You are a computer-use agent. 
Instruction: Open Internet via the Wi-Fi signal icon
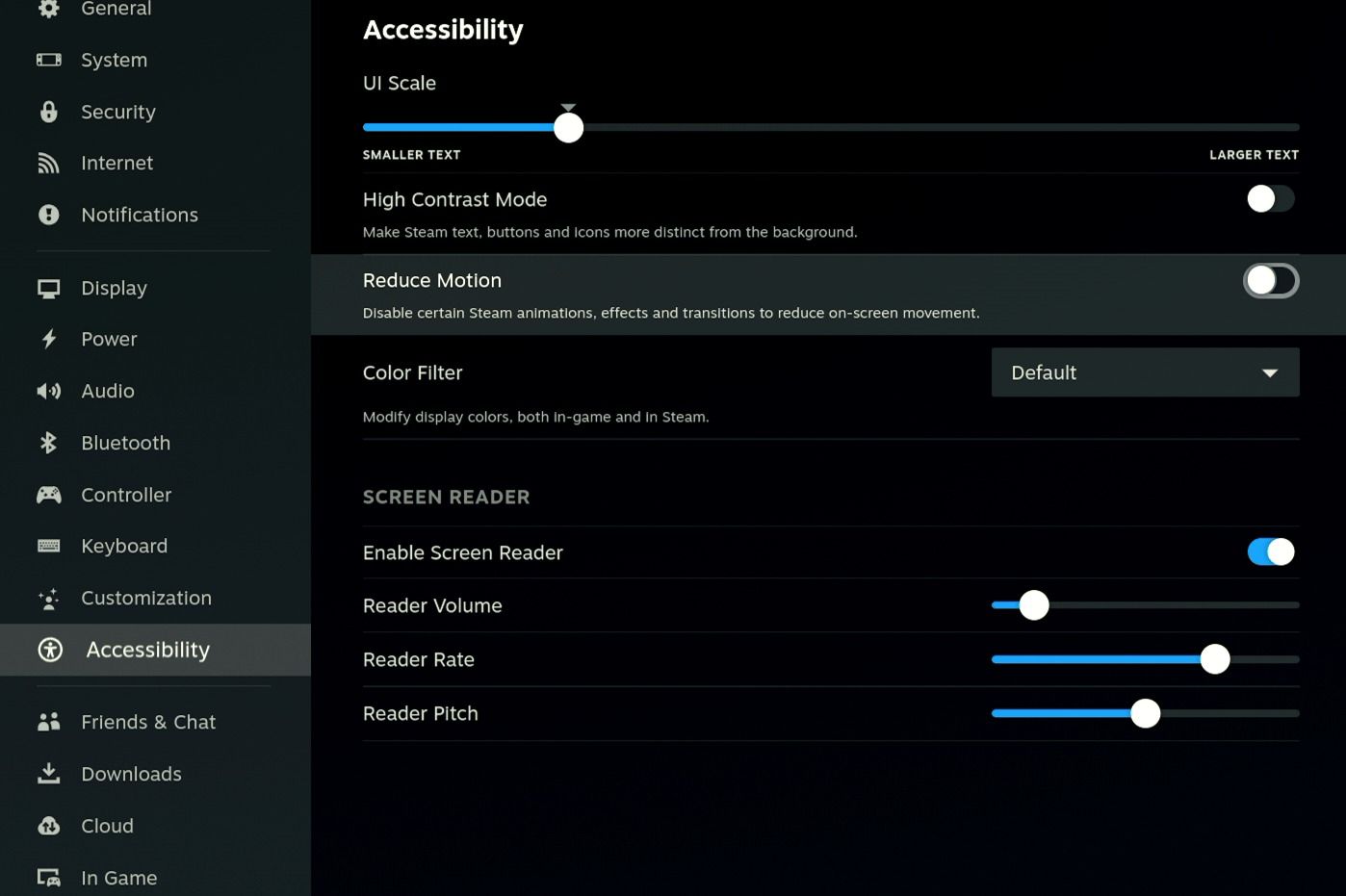click(48, 164)
